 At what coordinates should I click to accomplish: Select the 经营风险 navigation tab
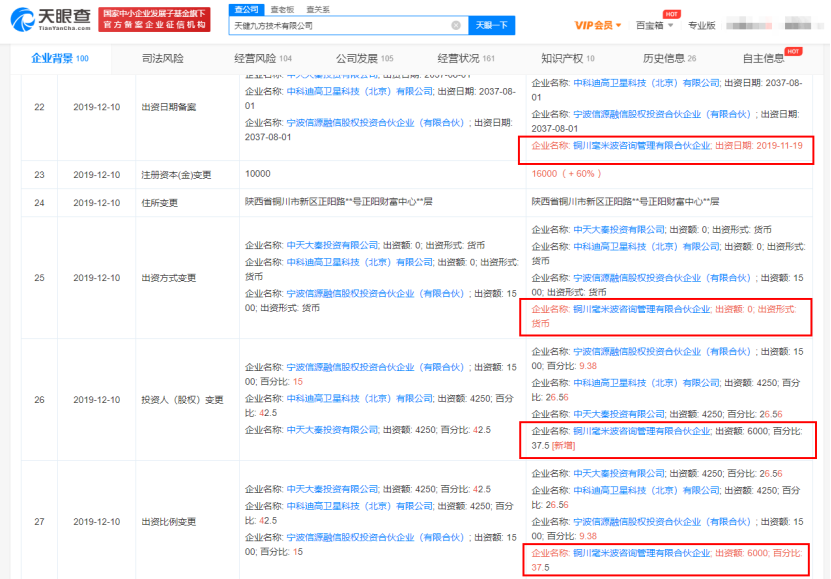tap(263, 58)
